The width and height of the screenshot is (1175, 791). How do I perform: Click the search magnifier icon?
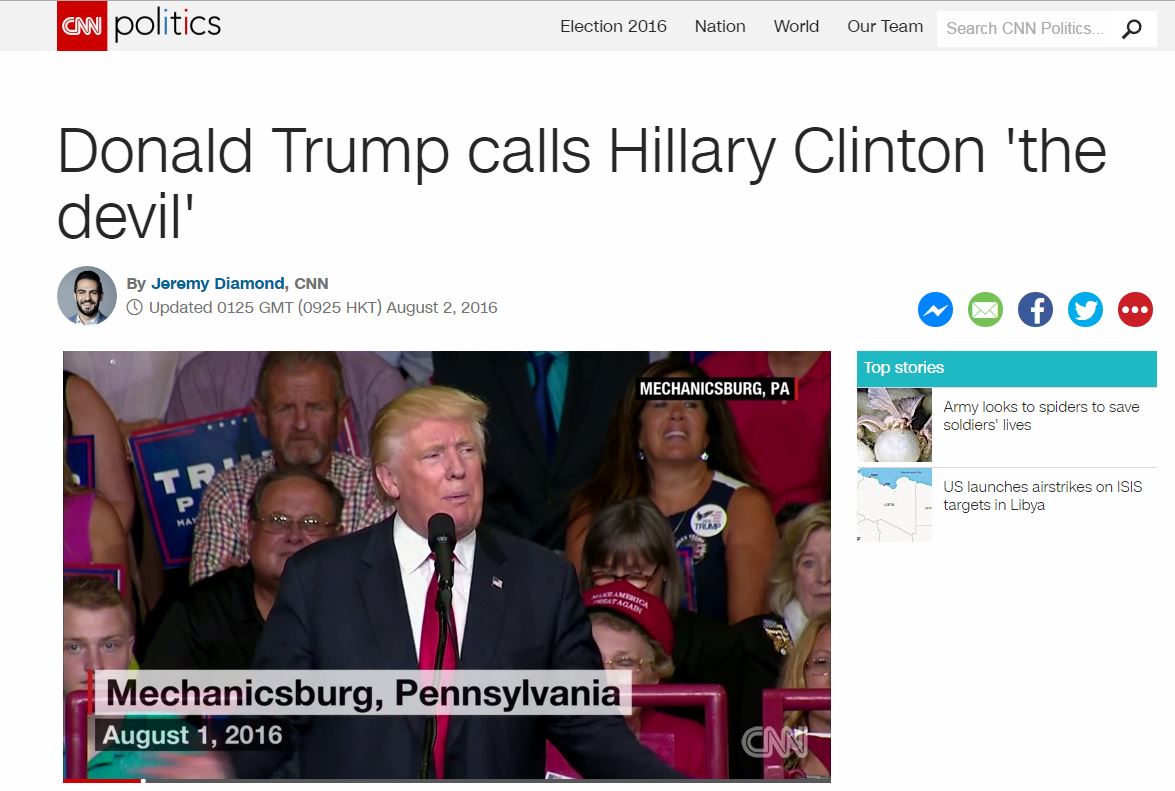pos(1131,29)
